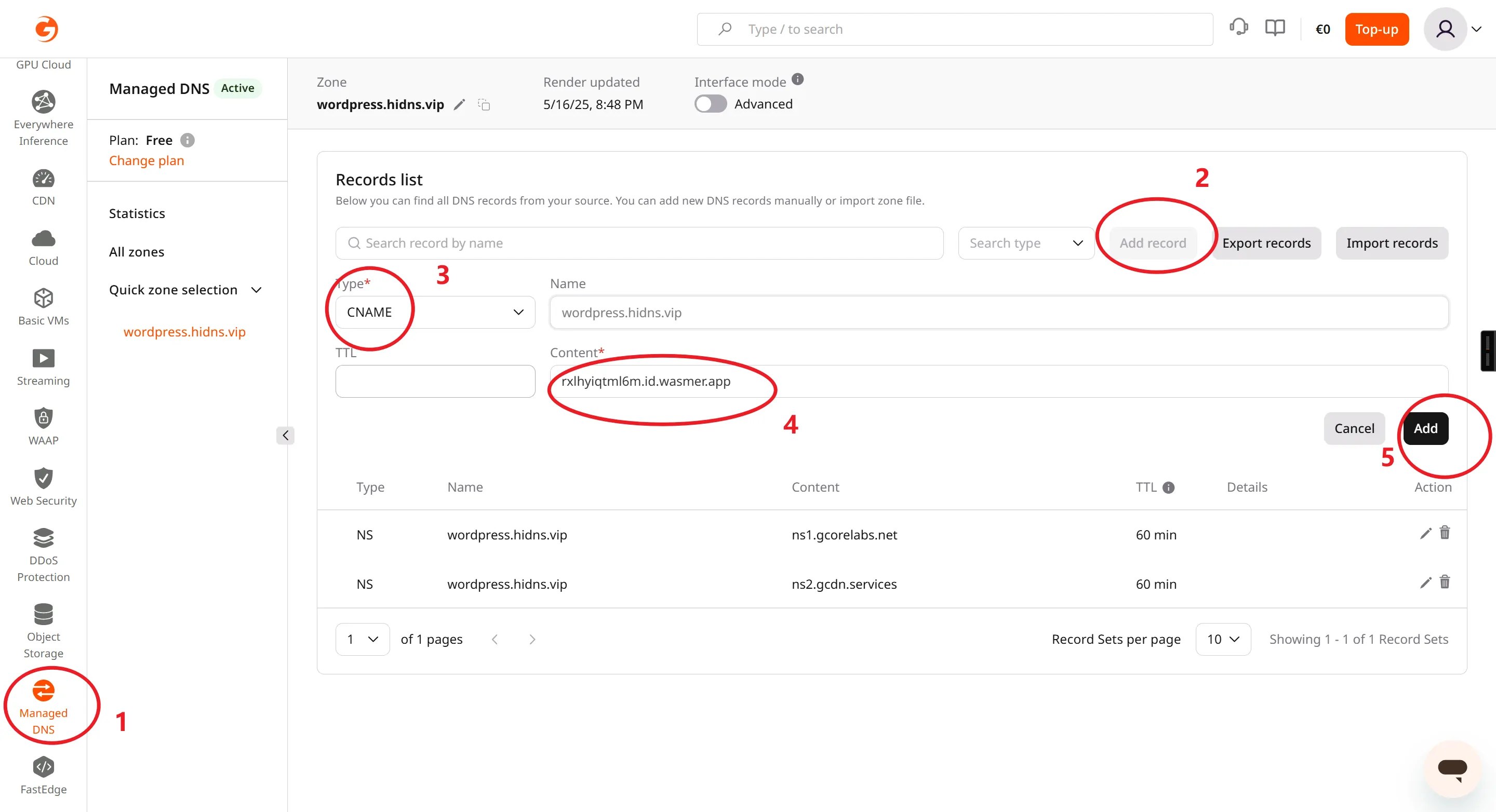Click the ns1.gcorelabs.net content cell

click(845, 535)
